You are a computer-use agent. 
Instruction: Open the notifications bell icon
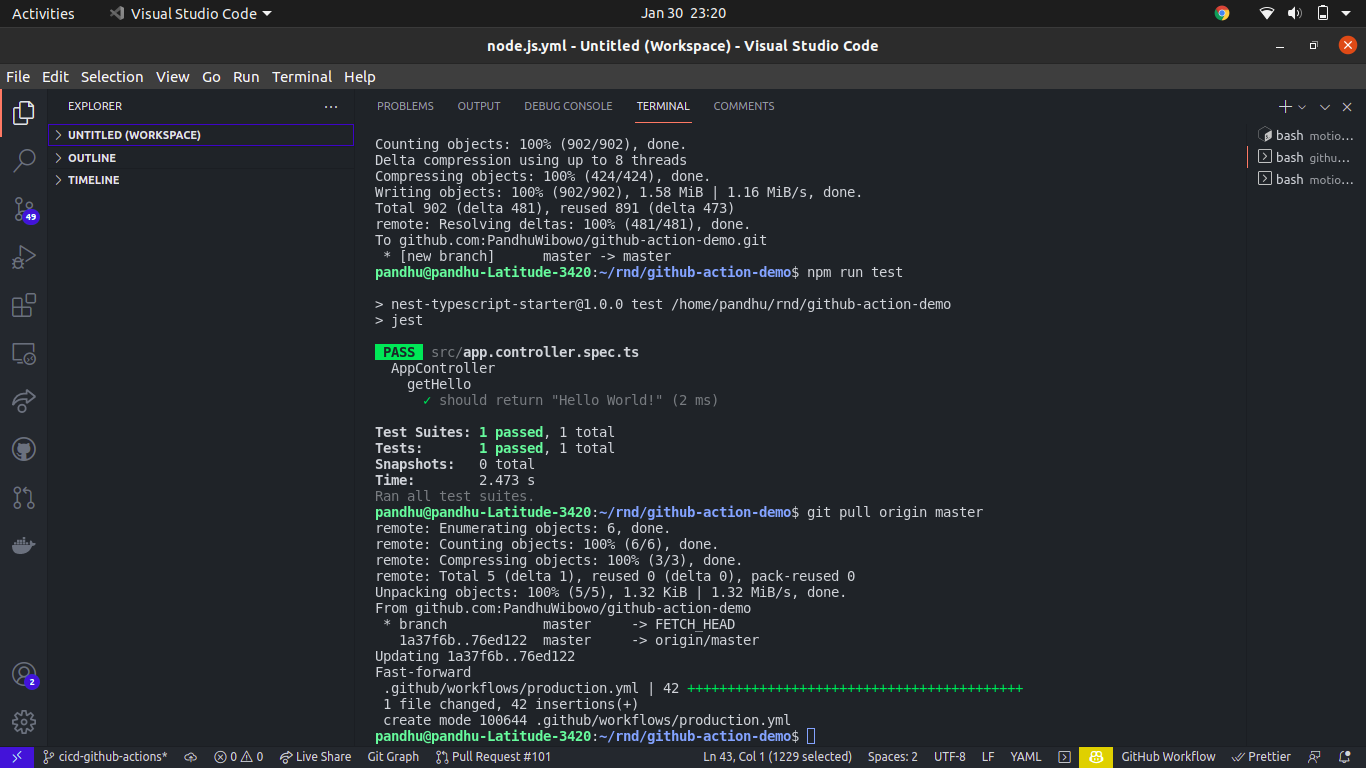[1345, 757]
